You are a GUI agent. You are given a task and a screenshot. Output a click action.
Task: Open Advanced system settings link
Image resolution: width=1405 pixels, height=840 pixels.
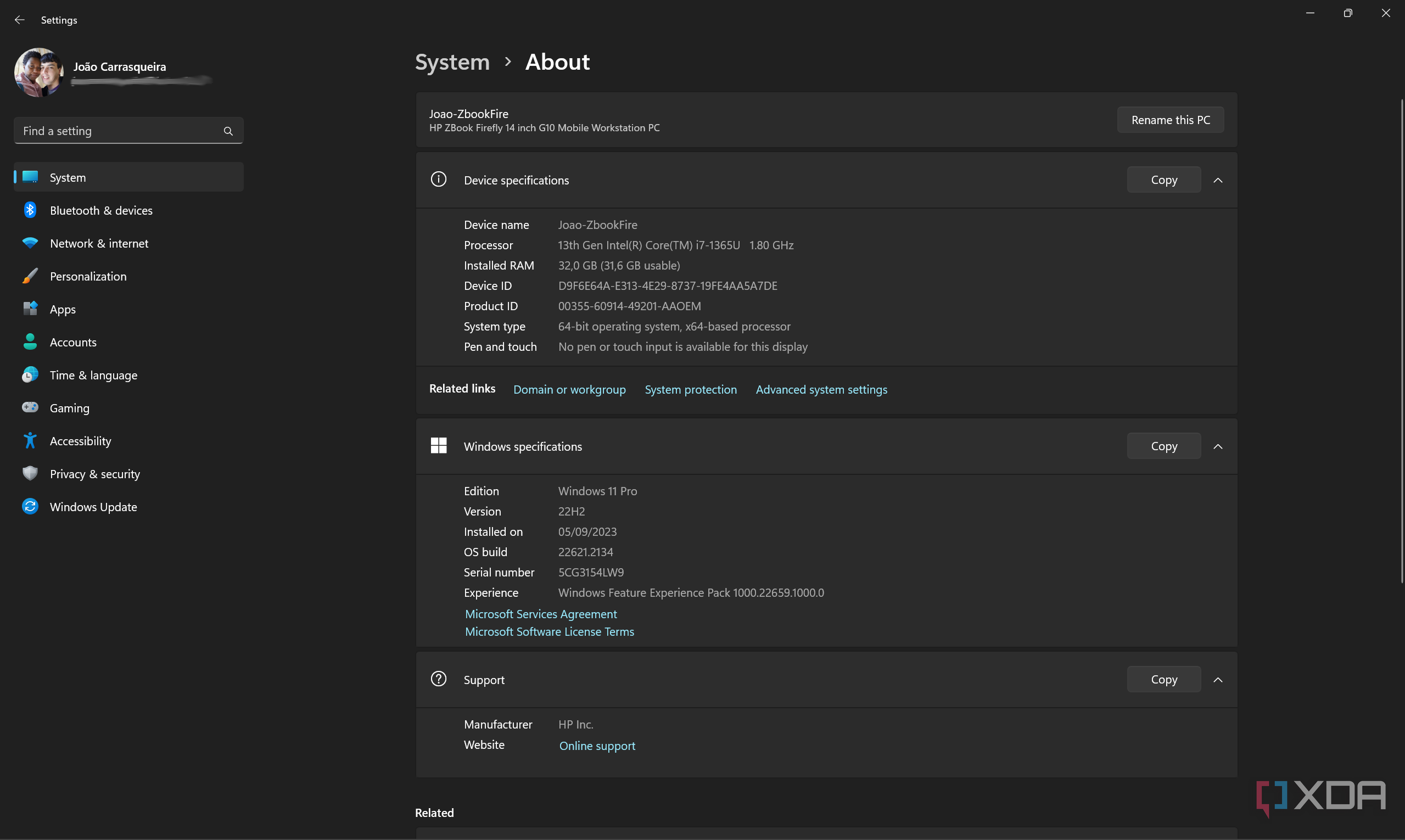(x=821, y=389)
